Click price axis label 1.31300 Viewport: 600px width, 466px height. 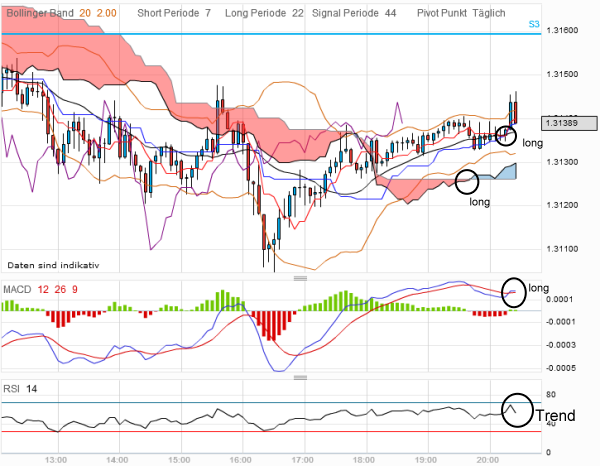(x=562, y=162)
